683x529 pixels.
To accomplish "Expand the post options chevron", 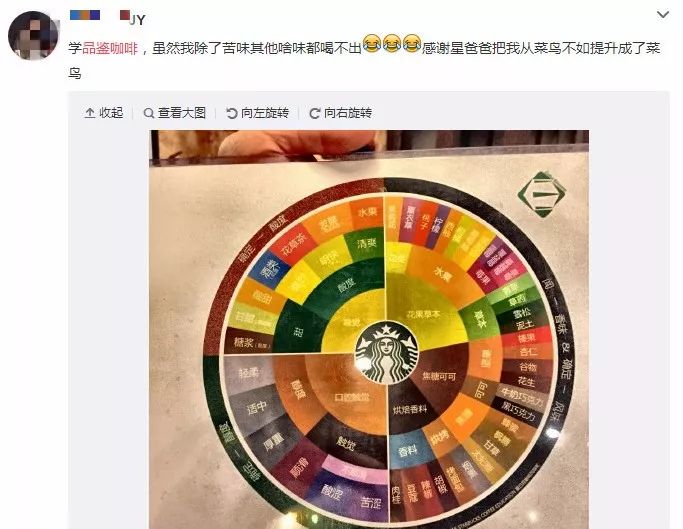I will point(663,14).
